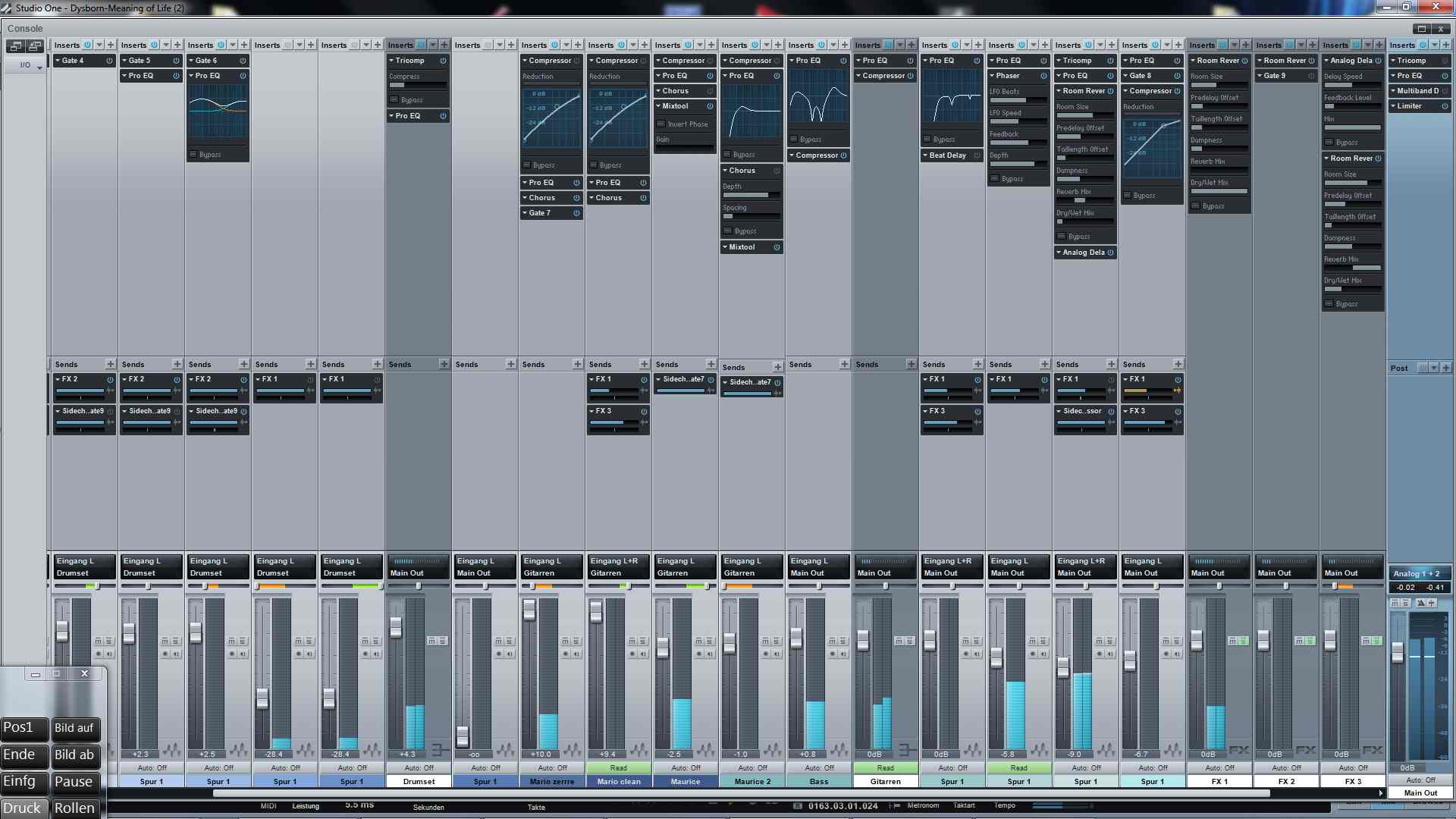Select the Mario zerrre channel label

(x=552, y=781)
